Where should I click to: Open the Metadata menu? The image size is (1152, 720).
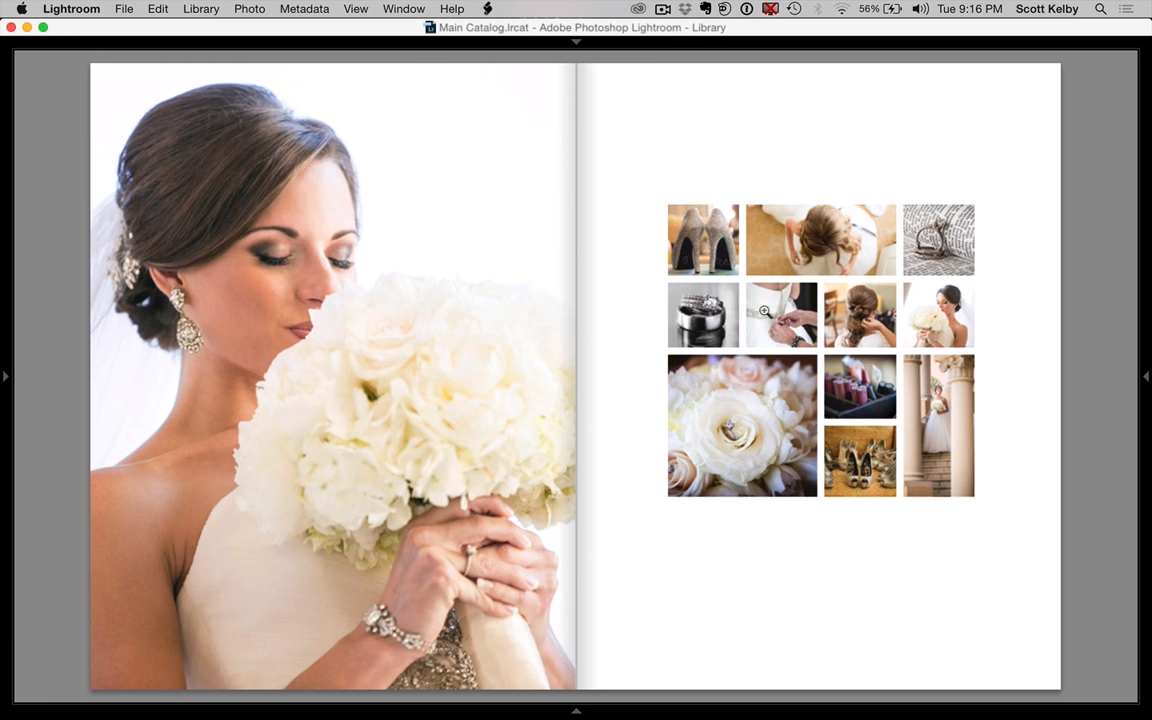coord(304,9)
